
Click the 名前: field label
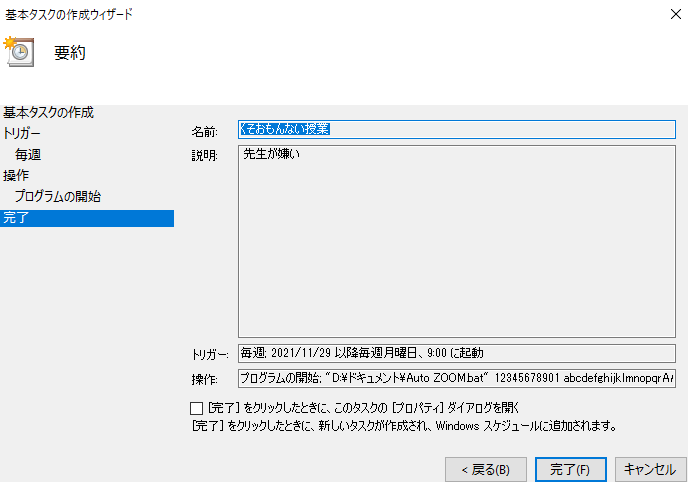coord(204,131)
